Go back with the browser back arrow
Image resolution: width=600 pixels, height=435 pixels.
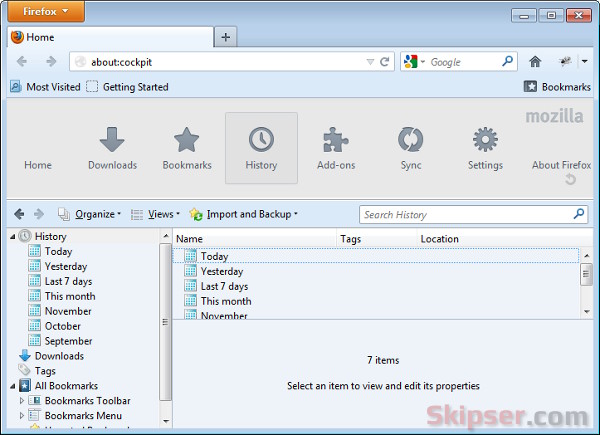pos(22,61)
